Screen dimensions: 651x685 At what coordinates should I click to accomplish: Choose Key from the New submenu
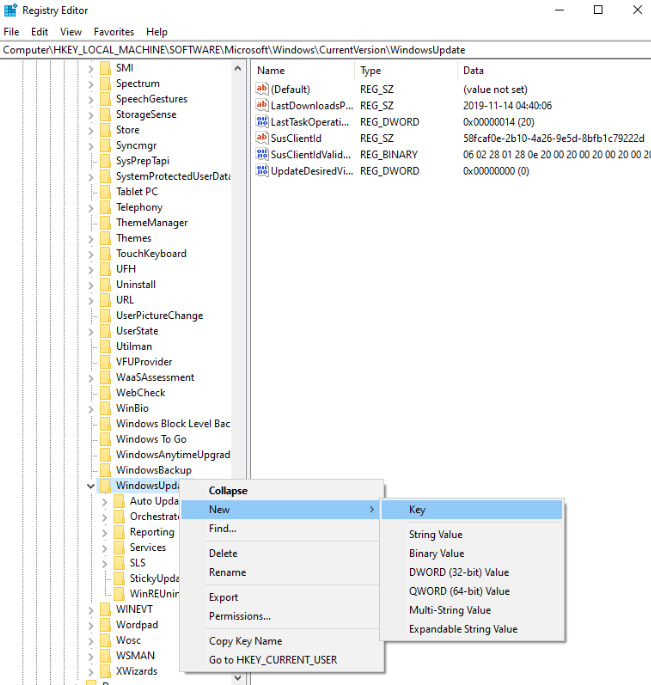pos(417,510)
